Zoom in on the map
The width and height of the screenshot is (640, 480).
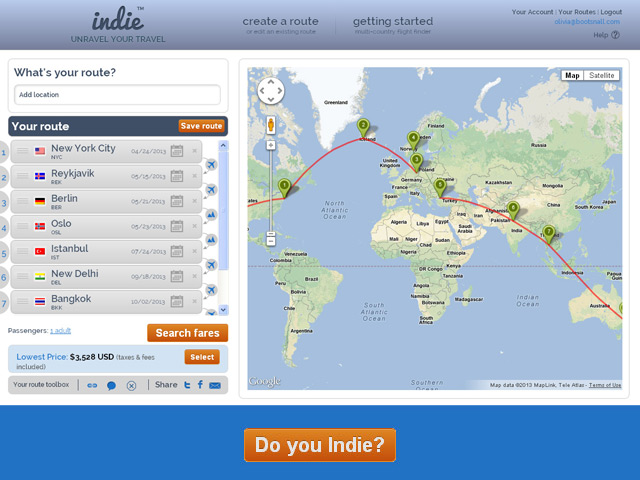tap(271, 145)
